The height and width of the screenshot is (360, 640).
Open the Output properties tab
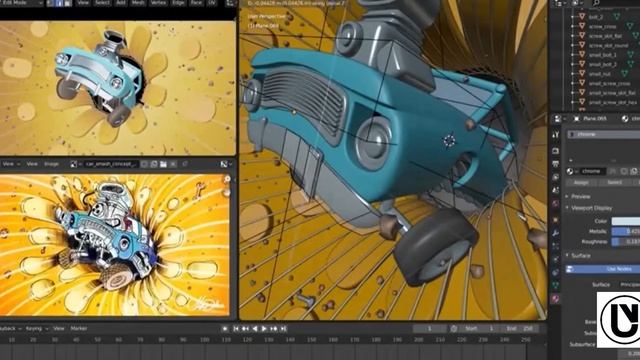556,164
